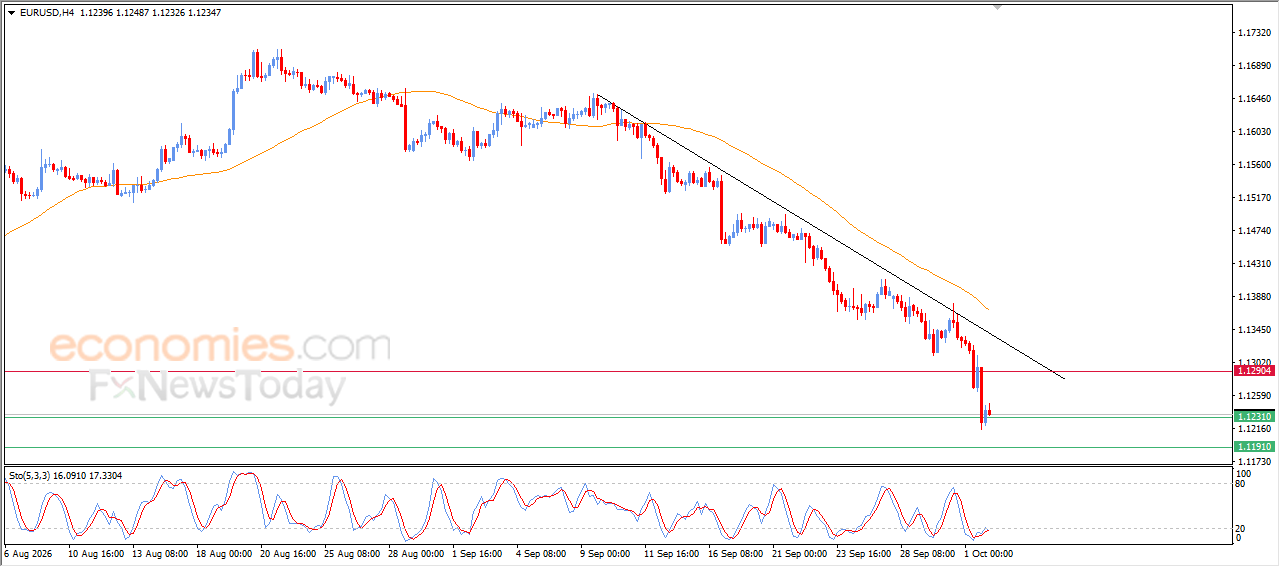This screenshot has height=567, width=1280.
Task: Click the 1.13880 price scale label
Action: click(1254, 297)
